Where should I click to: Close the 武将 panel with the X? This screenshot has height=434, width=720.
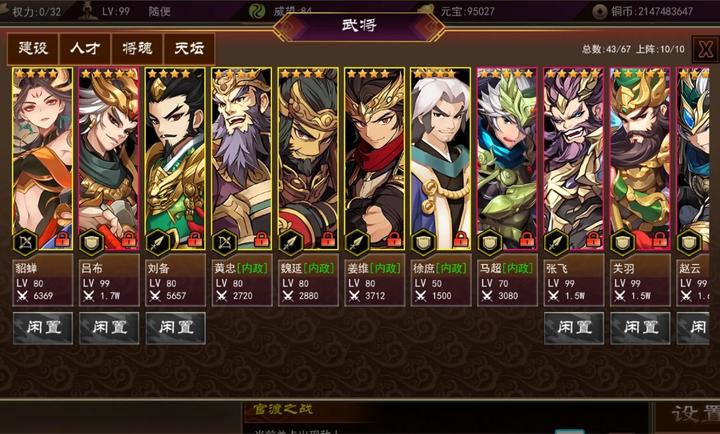[x=705, y=49]
